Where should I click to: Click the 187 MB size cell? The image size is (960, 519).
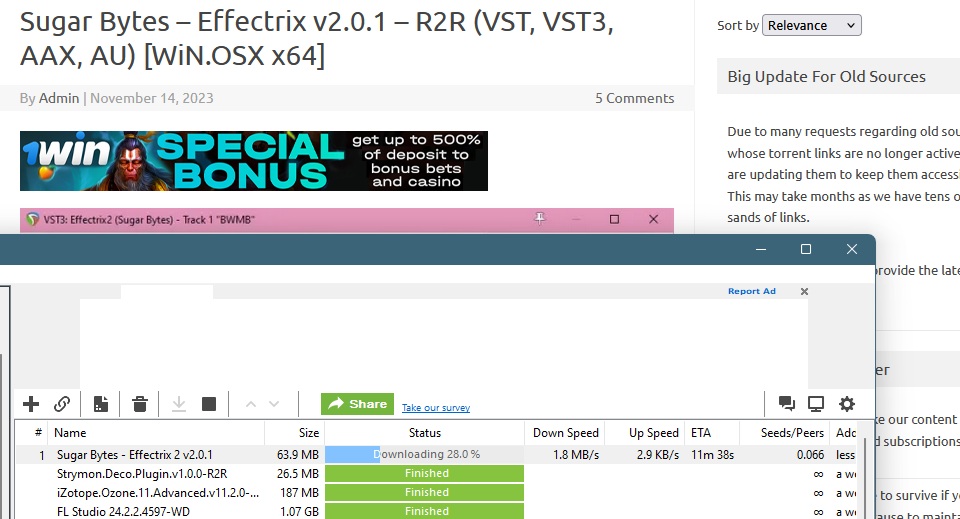299,493
